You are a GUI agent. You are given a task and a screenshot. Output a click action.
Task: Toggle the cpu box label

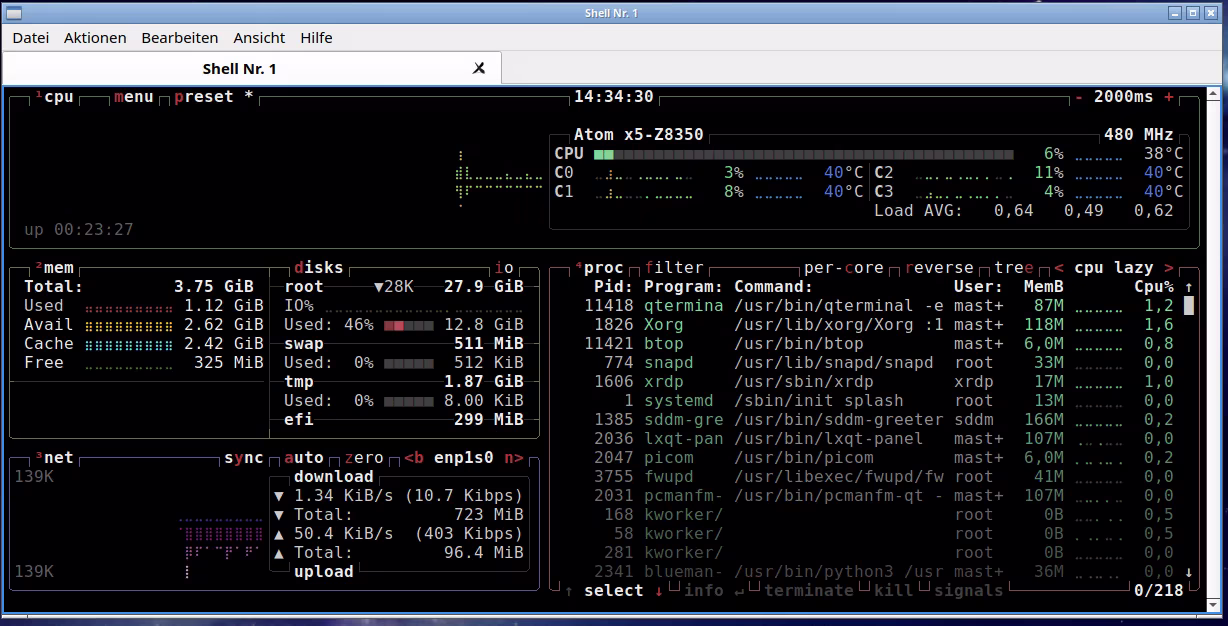click(x=55, y=97)
